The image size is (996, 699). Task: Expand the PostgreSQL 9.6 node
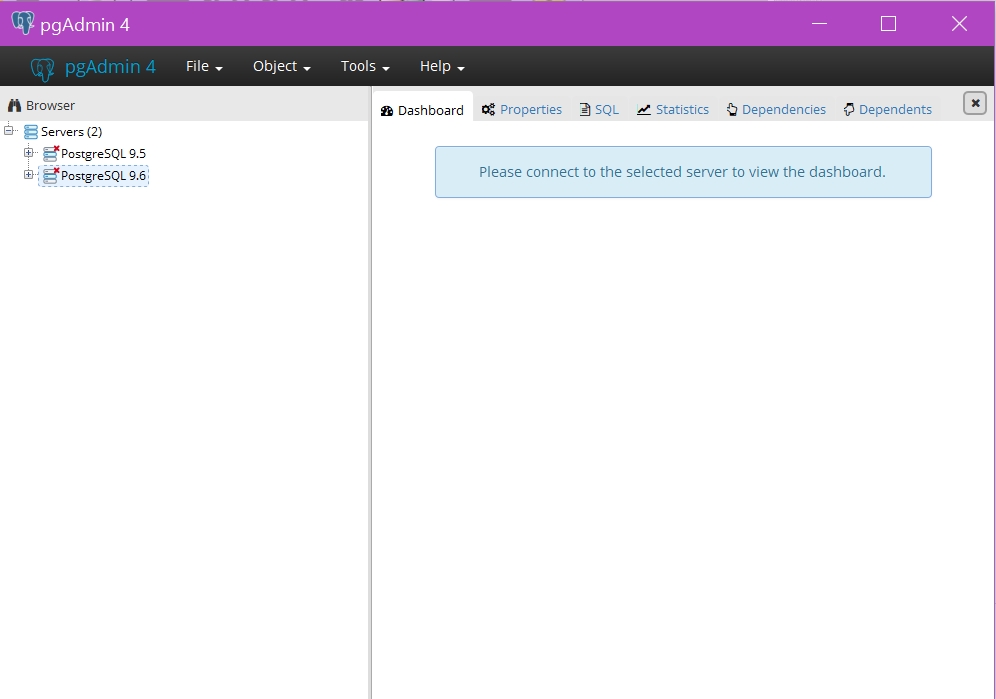(x=29, y=174)
